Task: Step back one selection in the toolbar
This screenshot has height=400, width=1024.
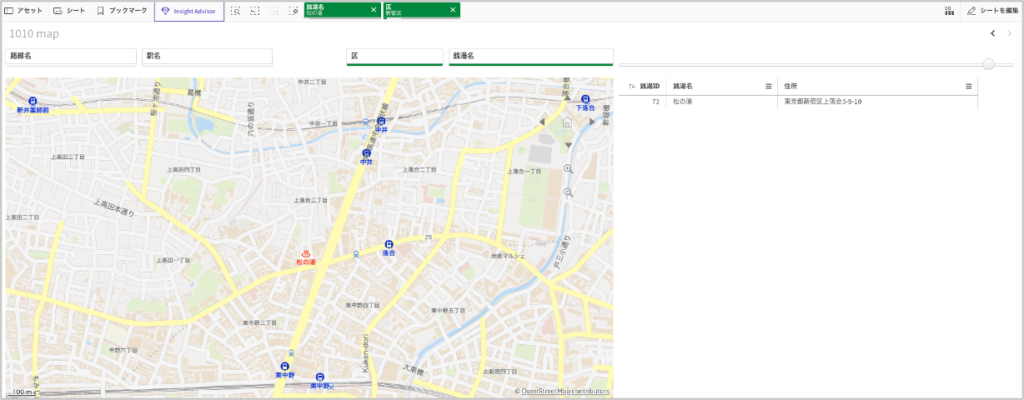Action: (255, 10)
